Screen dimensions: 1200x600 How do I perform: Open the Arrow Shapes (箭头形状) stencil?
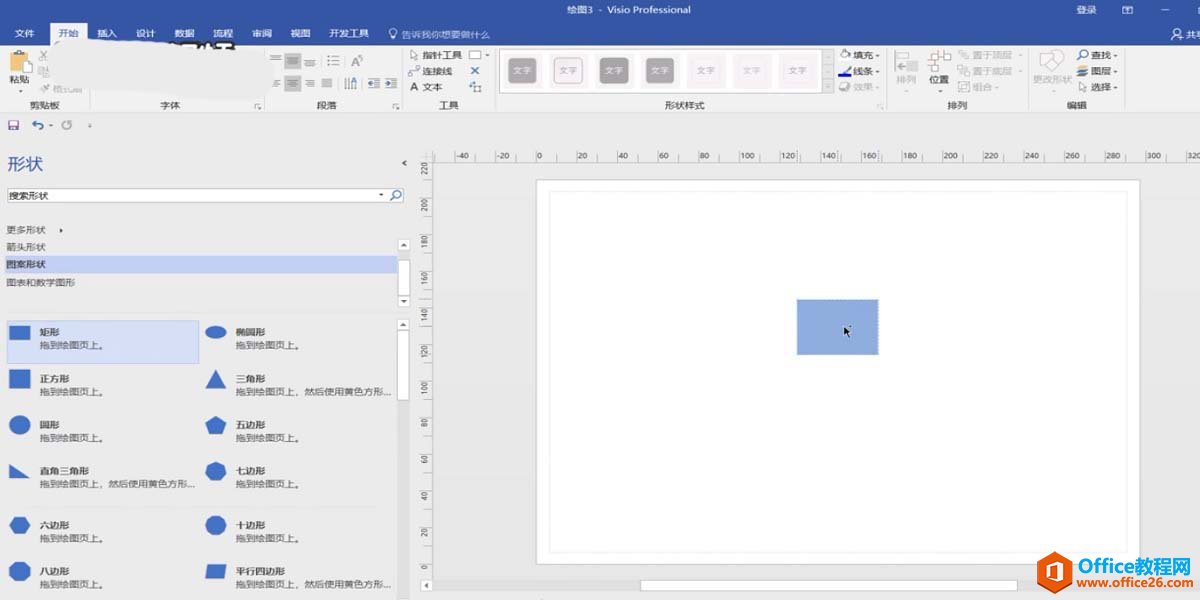click(26, 247)
